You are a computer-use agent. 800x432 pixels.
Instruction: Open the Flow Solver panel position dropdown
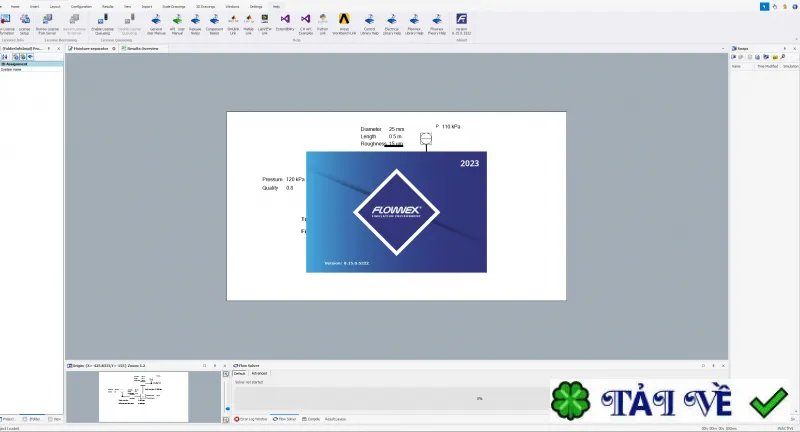point(703,366)
